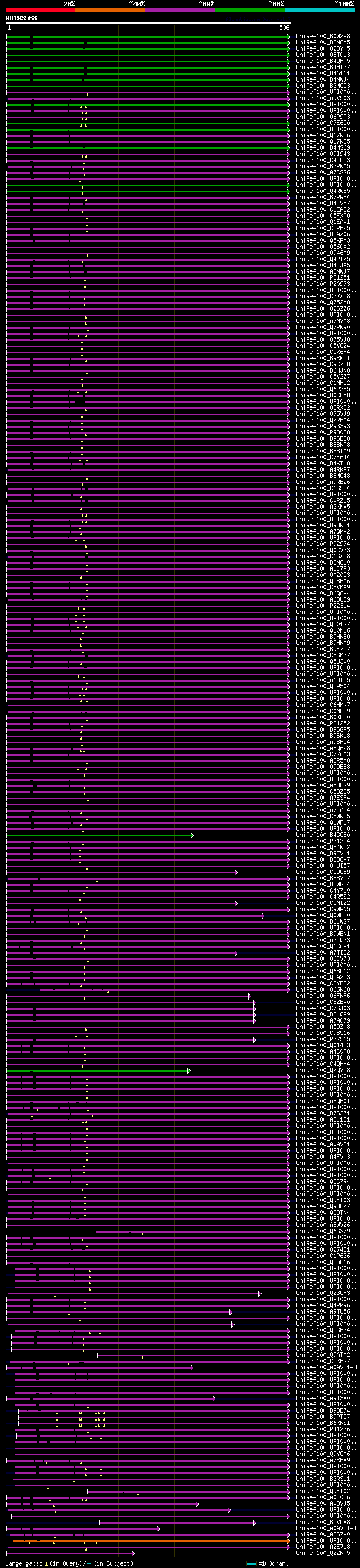
Task: Click UniRef100_A2E718 label
Action: coord(323,1547)
